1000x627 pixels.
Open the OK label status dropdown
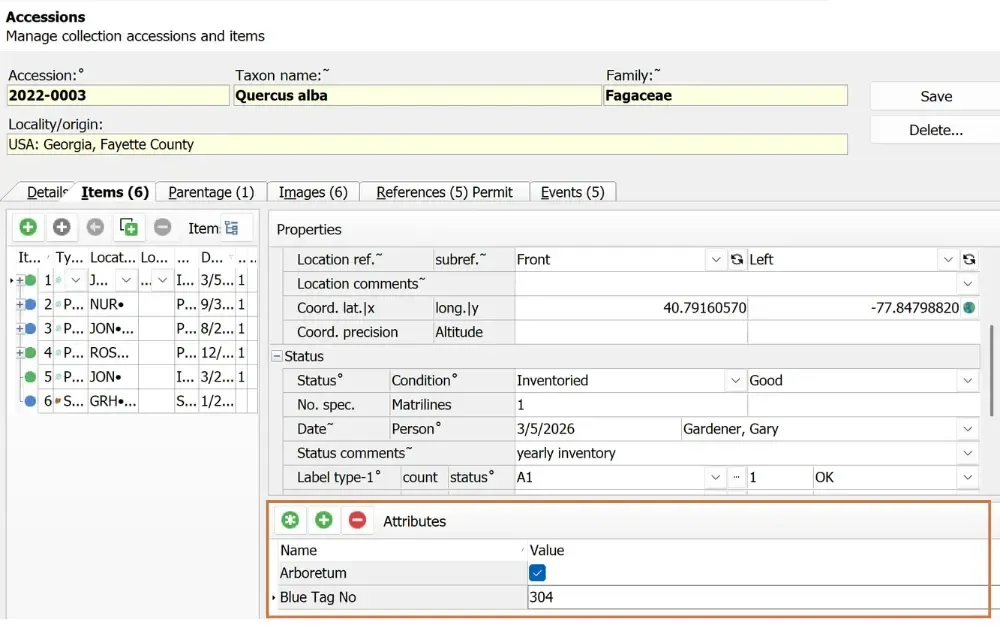(967, 477)
